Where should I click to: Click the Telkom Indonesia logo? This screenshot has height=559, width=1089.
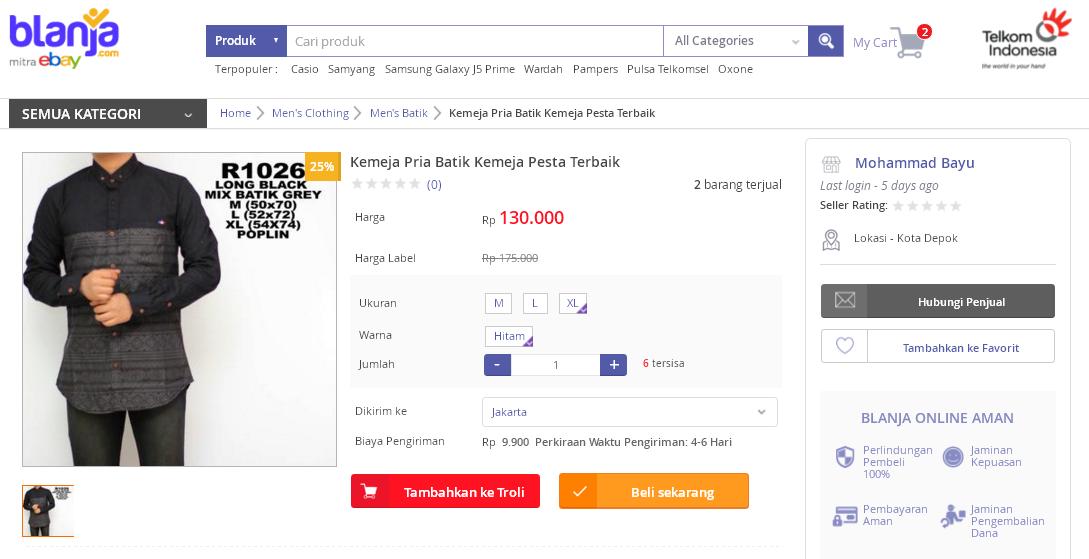pyautogui.click(x=1025, y=40)
